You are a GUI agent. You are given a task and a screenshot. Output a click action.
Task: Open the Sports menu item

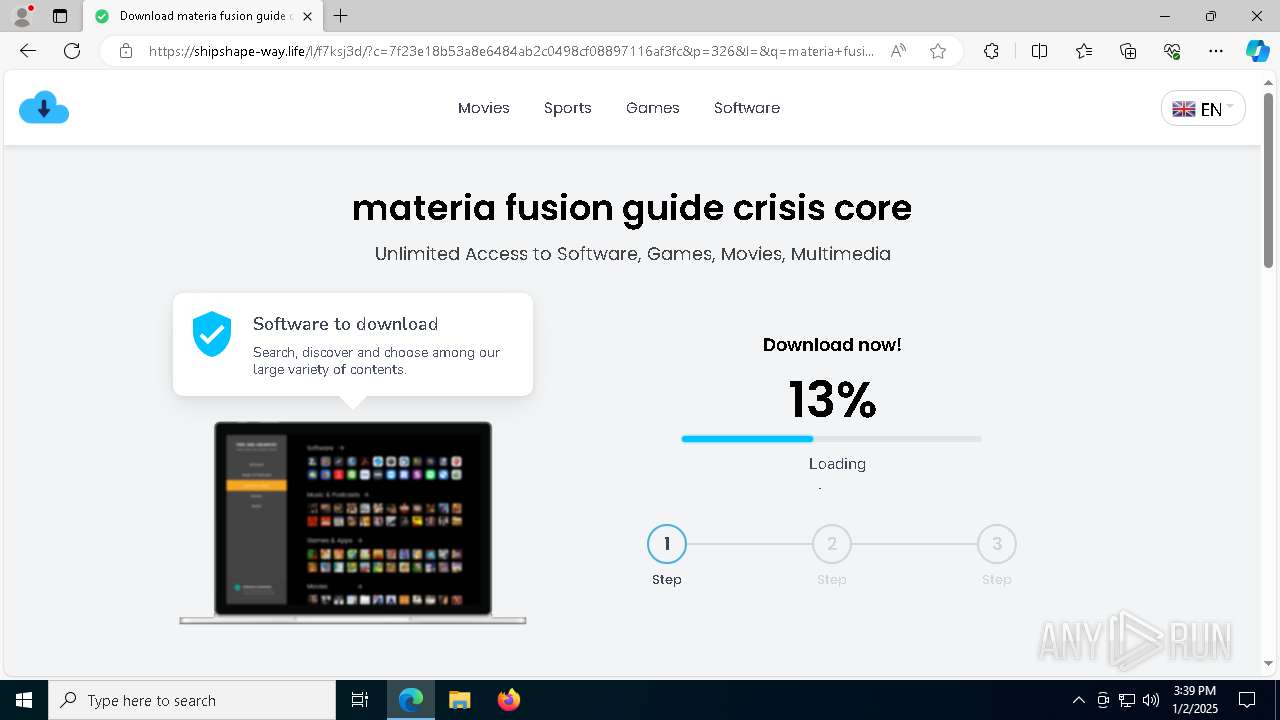coord(568,108)
